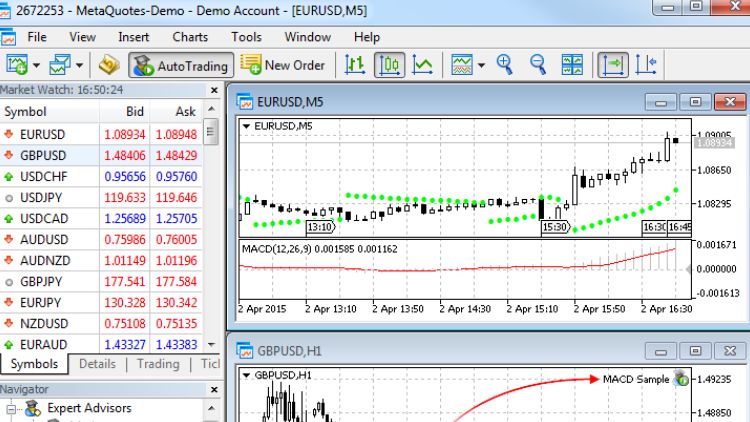Toggle the chart shift button
This screenshot has height=422, width=750.
[x=646, y=65]
